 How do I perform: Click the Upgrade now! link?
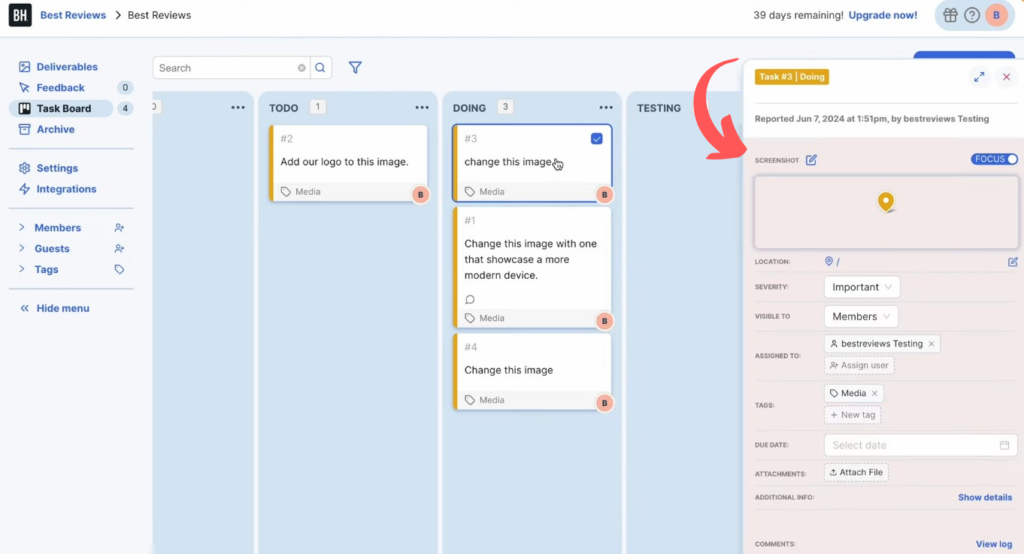pyautogui.click(x=882, y=15)
